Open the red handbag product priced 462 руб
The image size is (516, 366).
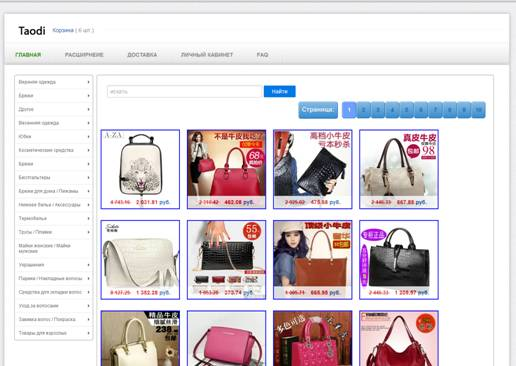(x=227, y=169)
